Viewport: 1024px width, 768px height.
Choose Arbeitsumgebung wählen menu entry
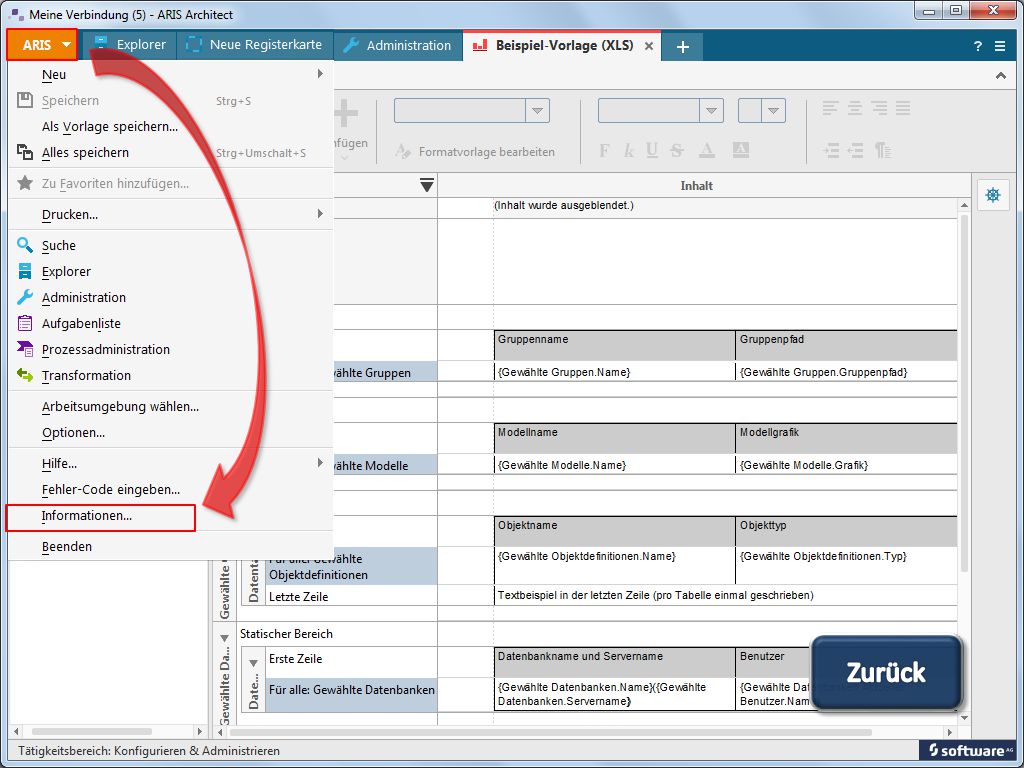point(170,406)
